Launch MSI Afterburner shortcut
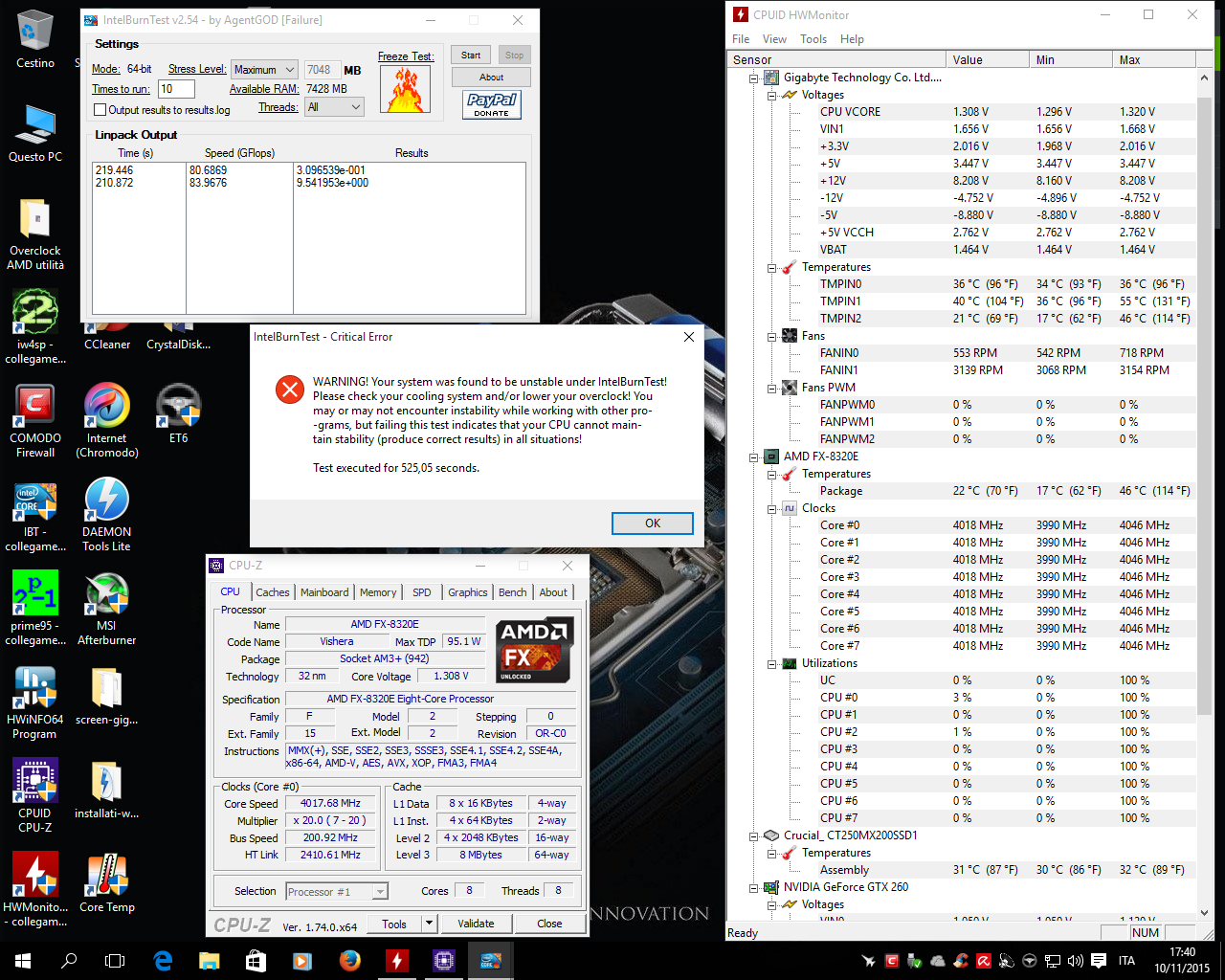 [x=107, y=608]
